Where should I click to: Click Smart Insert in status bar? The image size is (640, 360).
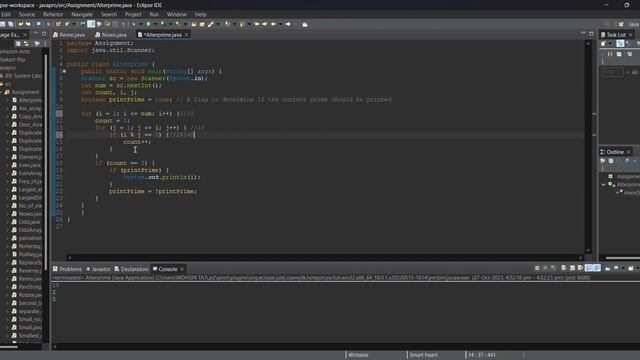coord(424,355)
